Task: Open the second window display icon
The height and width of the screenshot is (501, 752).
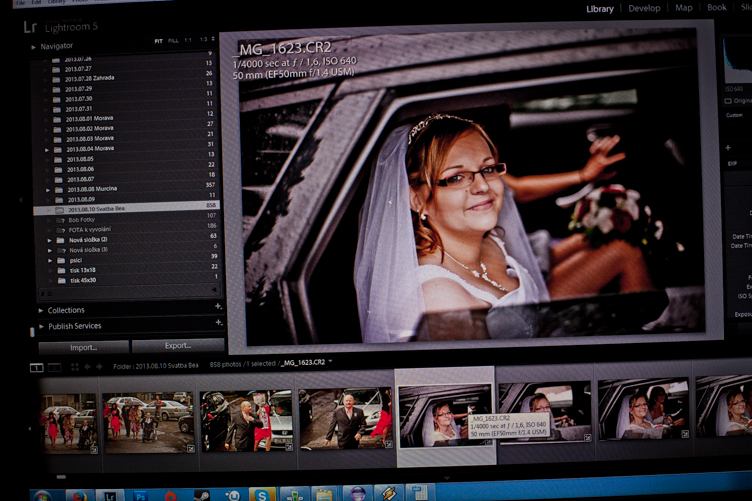Action: tap(54, 368)
